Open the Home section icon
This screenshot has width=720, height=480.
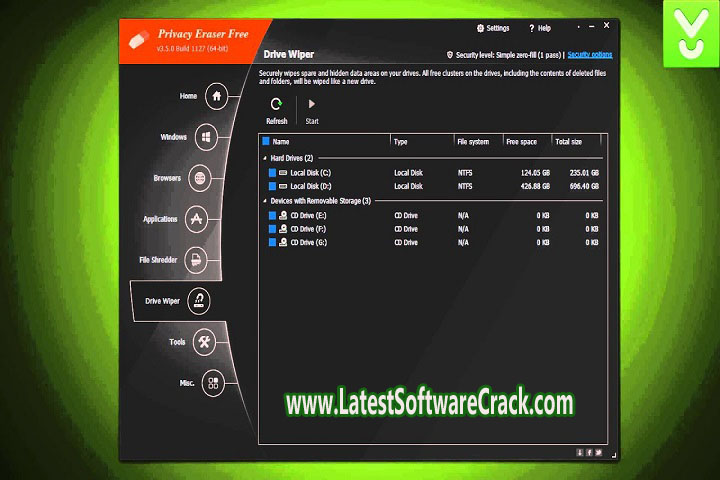tap(216, 96)
